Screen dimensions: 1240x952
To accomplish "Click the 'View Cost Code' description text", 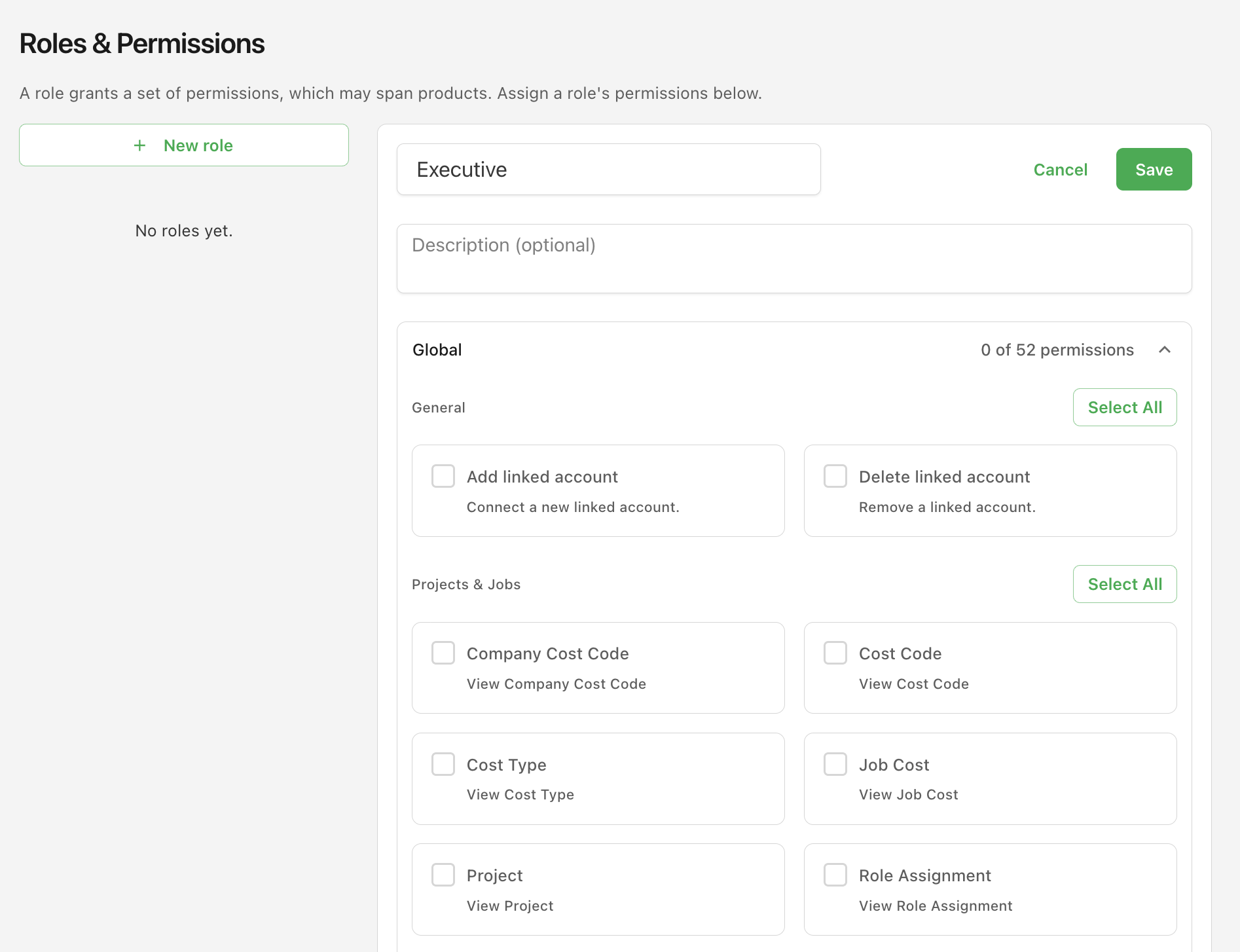I will (914, 684).
